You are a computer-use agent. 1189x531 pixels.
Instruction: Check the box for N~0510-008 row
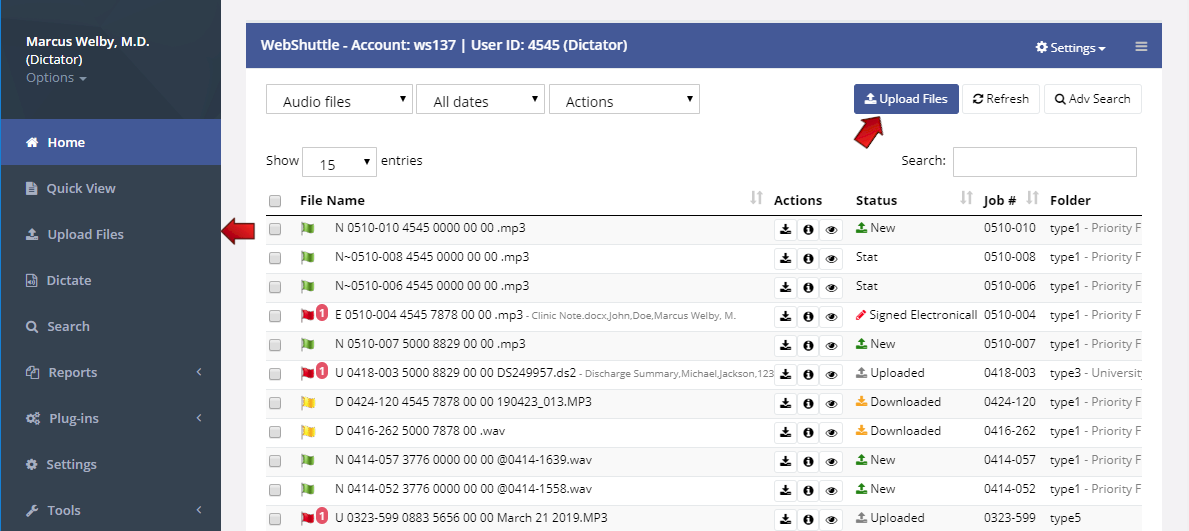(275, 258)
